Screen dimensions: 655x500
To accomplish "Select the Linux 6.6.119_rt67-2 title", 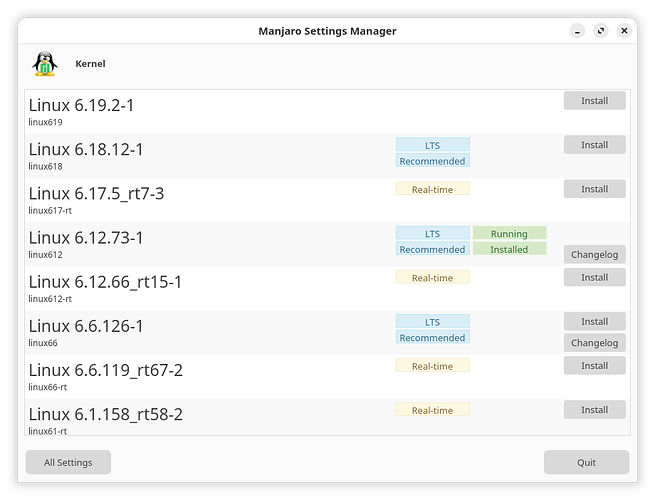I will coord(106,371).
